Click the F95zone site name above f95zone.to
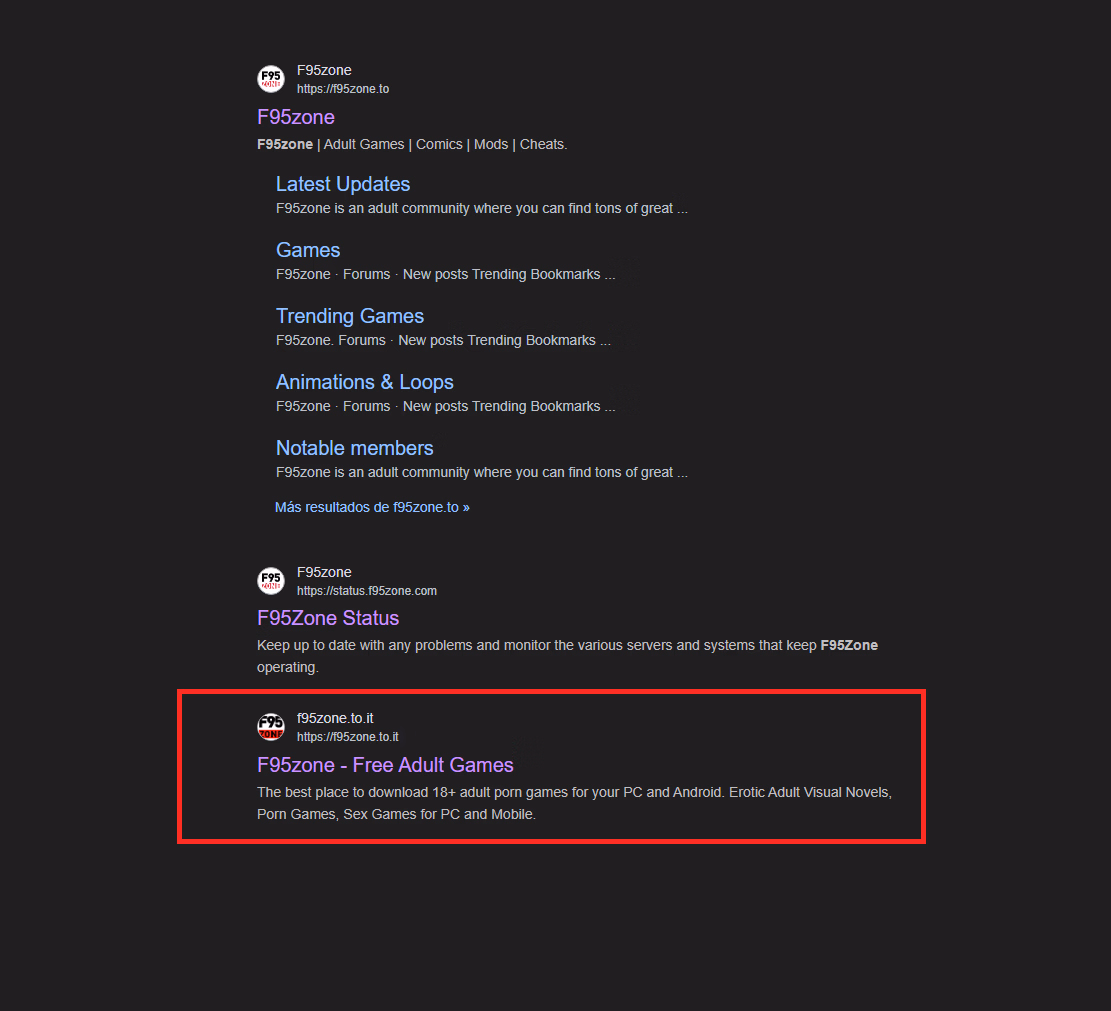This screenshot has width=1111, height=1011. (324, 70)
